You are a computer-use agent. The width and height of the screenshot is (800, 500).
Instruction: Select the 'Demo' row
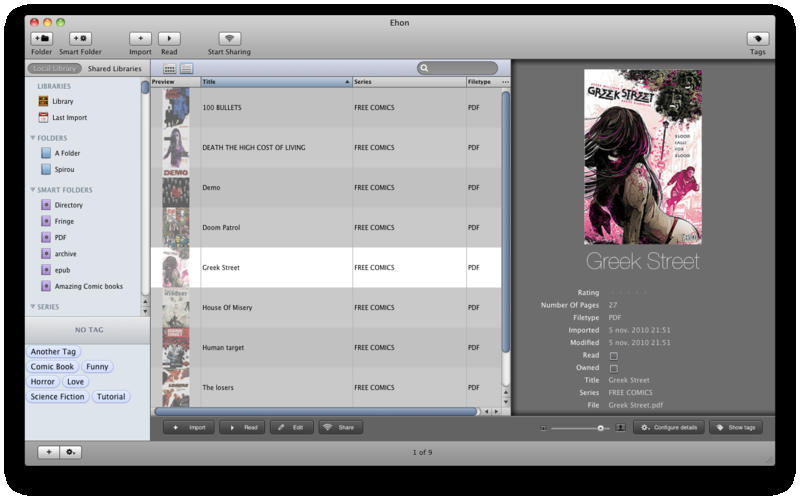pos(326,187)
